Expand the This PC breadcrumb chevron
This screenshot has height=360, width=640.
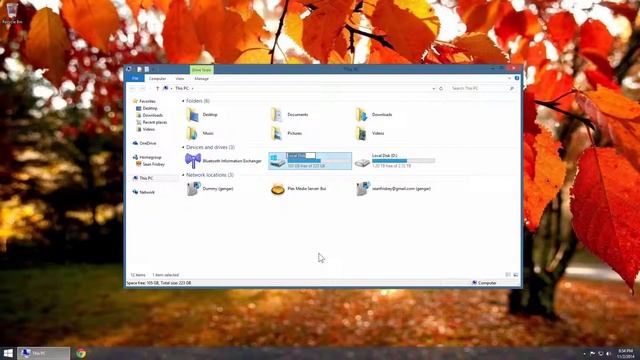tap(193, 88)
